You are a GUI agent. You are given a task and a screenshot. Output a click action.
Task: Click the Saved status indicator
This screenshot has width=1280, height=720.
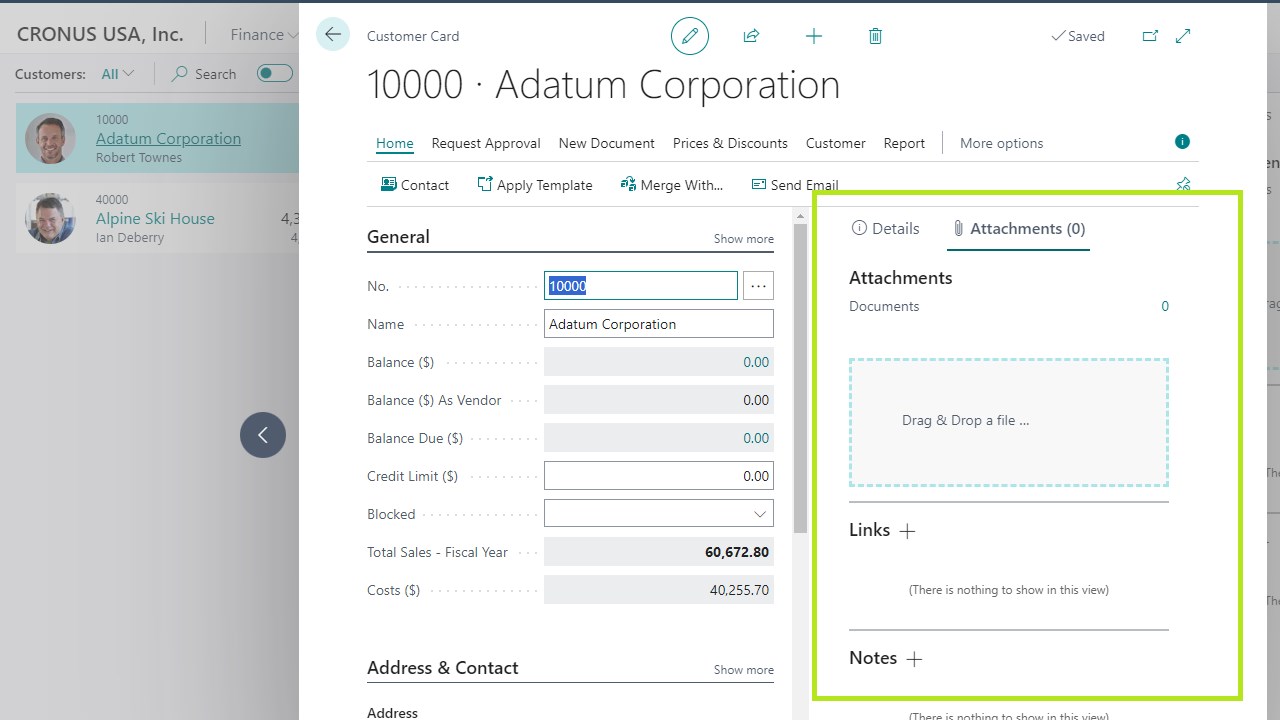tap(1078, 36)
